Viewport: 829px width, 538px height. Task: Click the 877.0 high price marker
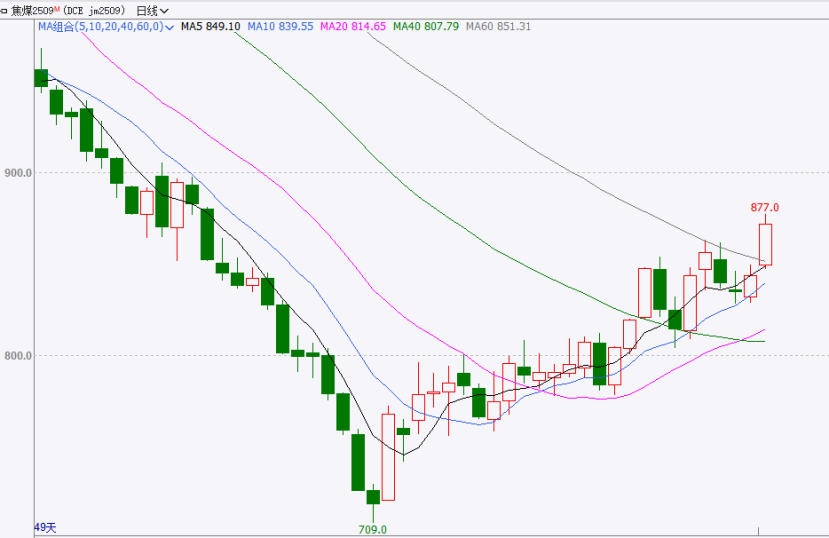coord(764,208)
